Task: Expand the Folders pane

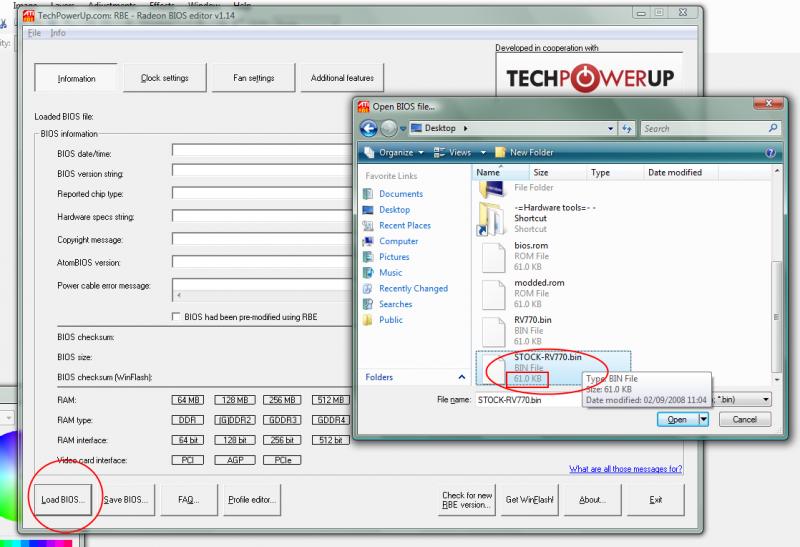Action: (462, 377)
